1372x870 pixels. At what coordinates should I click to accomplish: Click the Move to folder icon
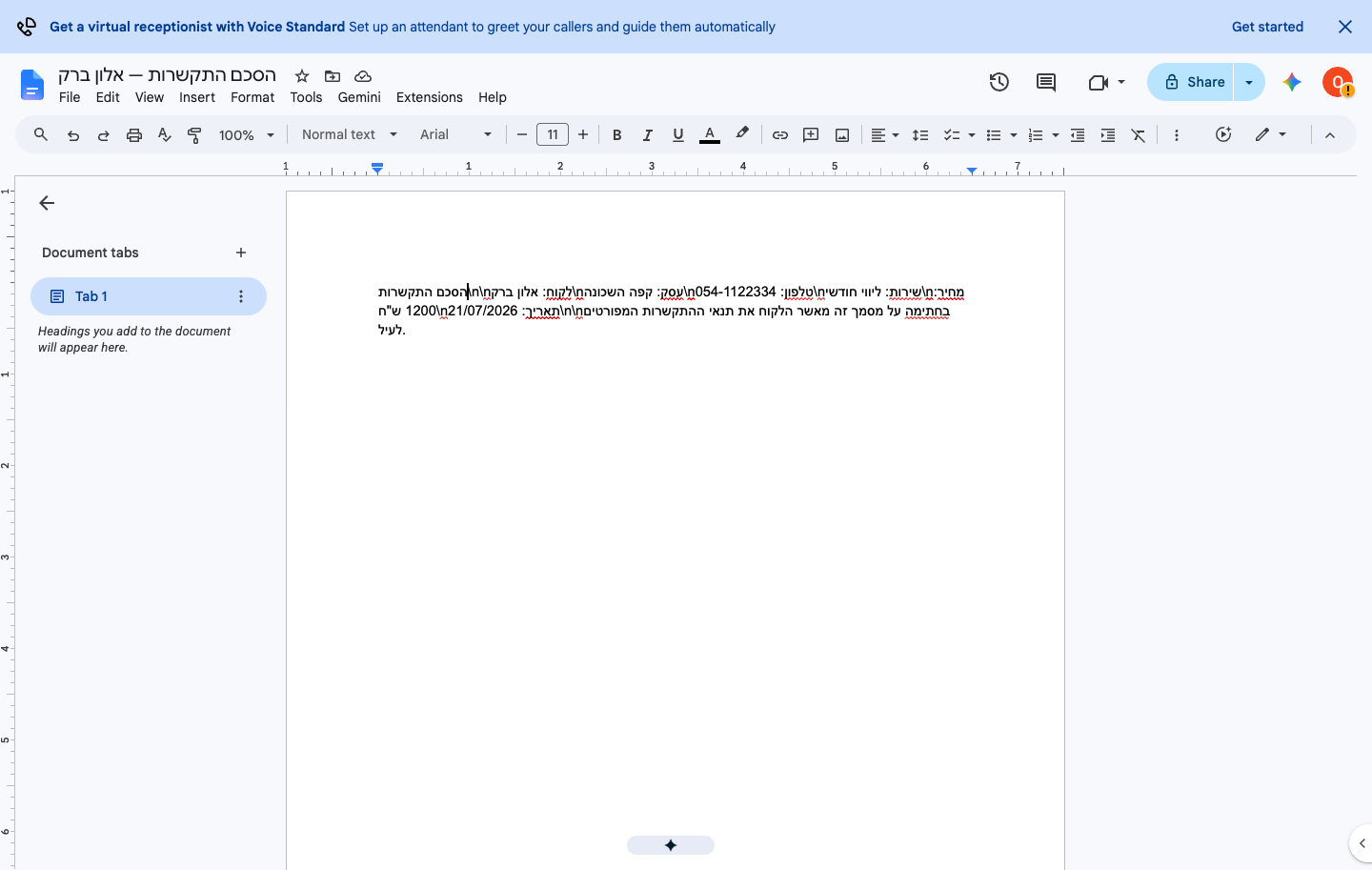(333, 76)
